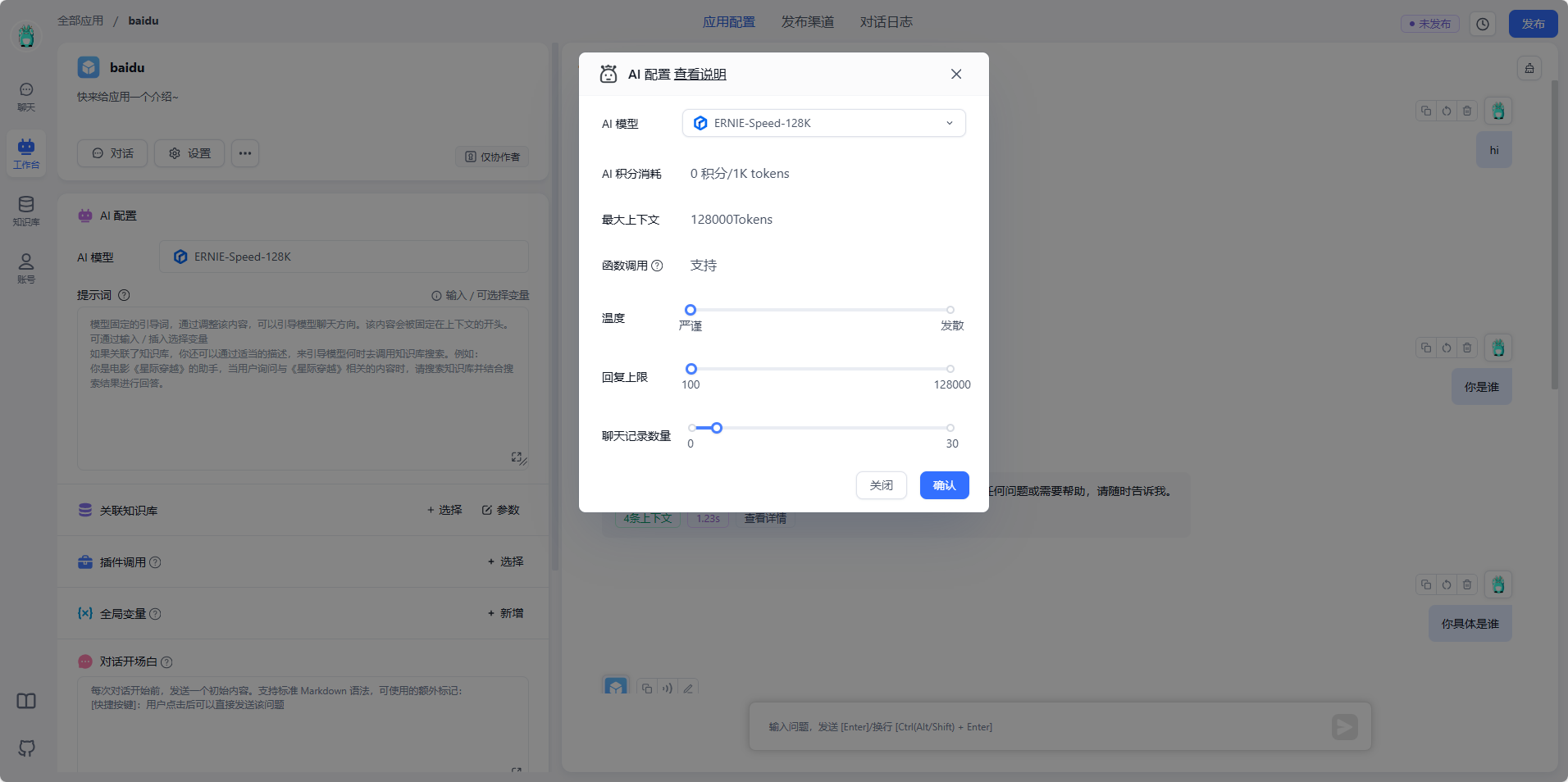Viewport: 1568px width, 782px height.
Task: Click 新增 for 全局变量
Action: click(x=506, y=613)
